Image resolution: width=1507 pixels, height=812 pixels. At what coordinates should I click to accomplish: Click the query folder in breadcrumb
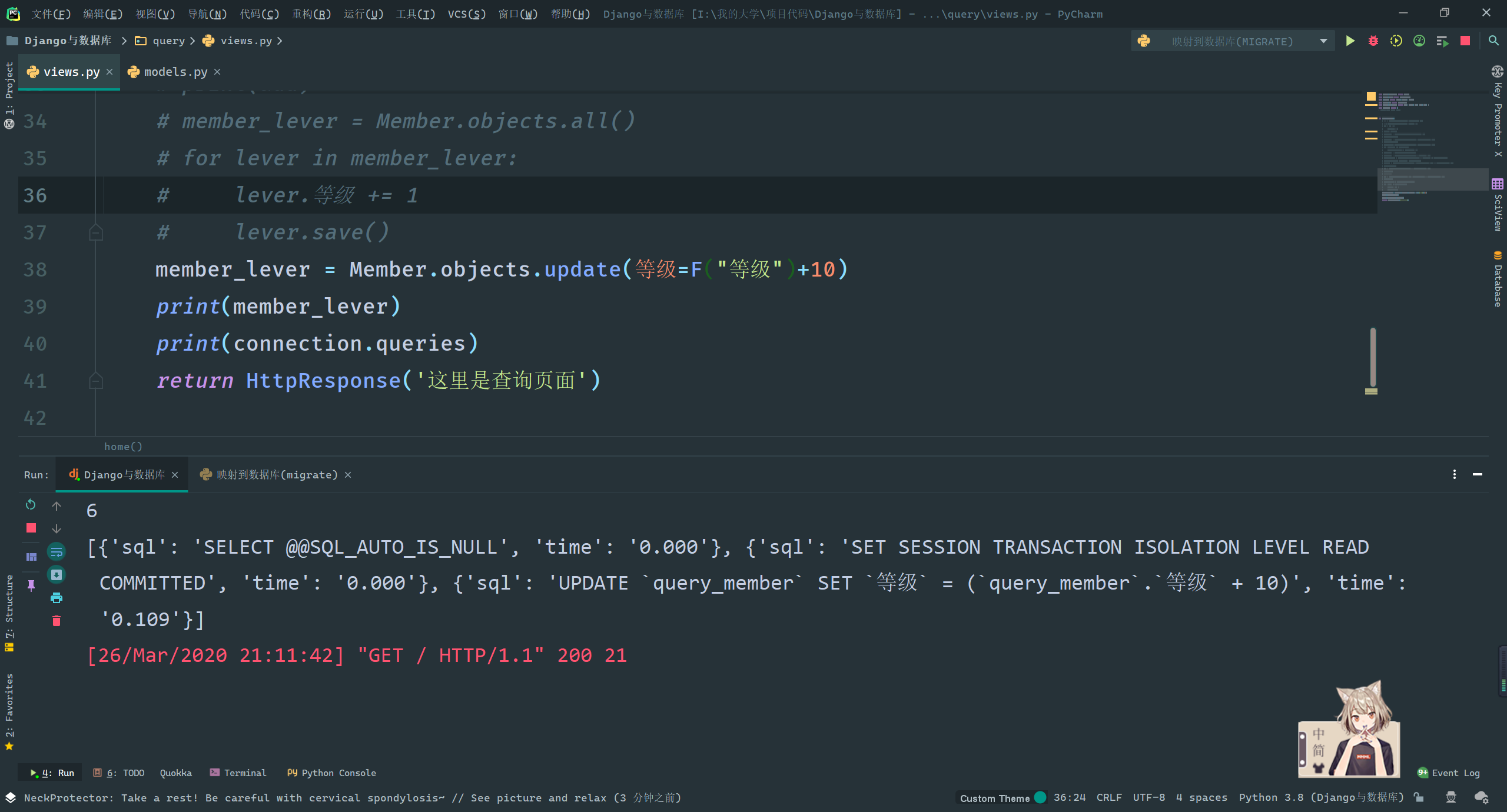tap(168, 41)
